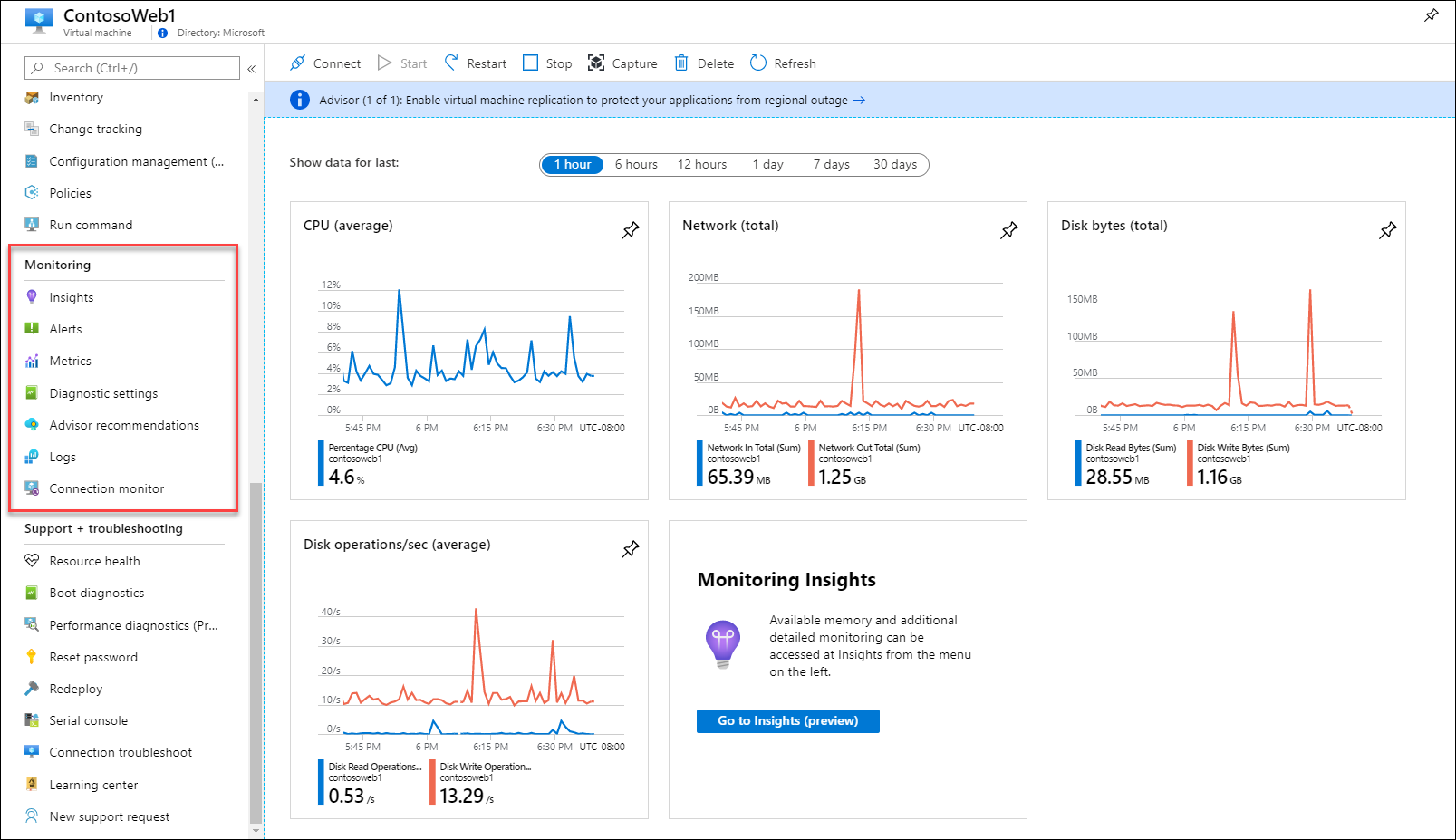Click the pin icon in the title bar
Viewport: 1456px width, 840px height.
1432,15
